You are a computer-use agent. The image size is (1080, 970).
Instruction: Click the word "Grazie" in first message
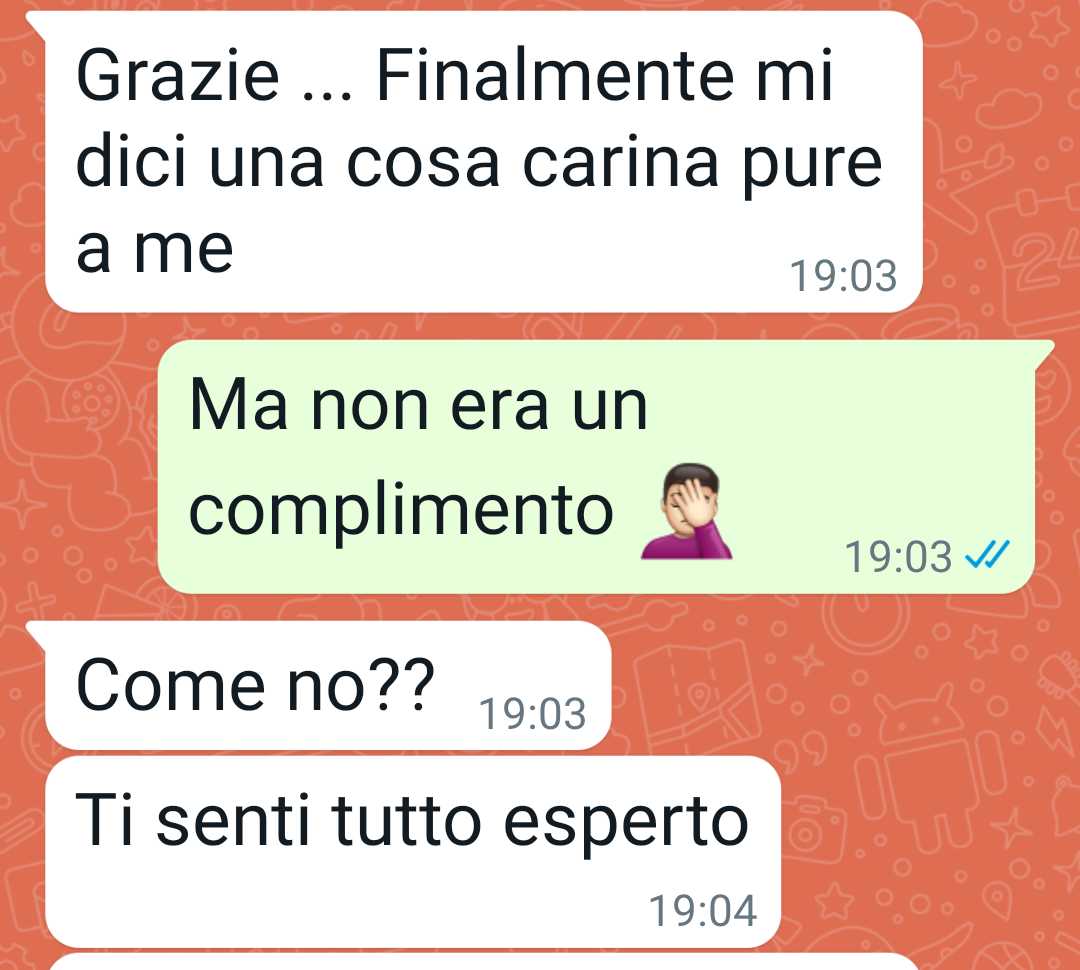point(178,76)
